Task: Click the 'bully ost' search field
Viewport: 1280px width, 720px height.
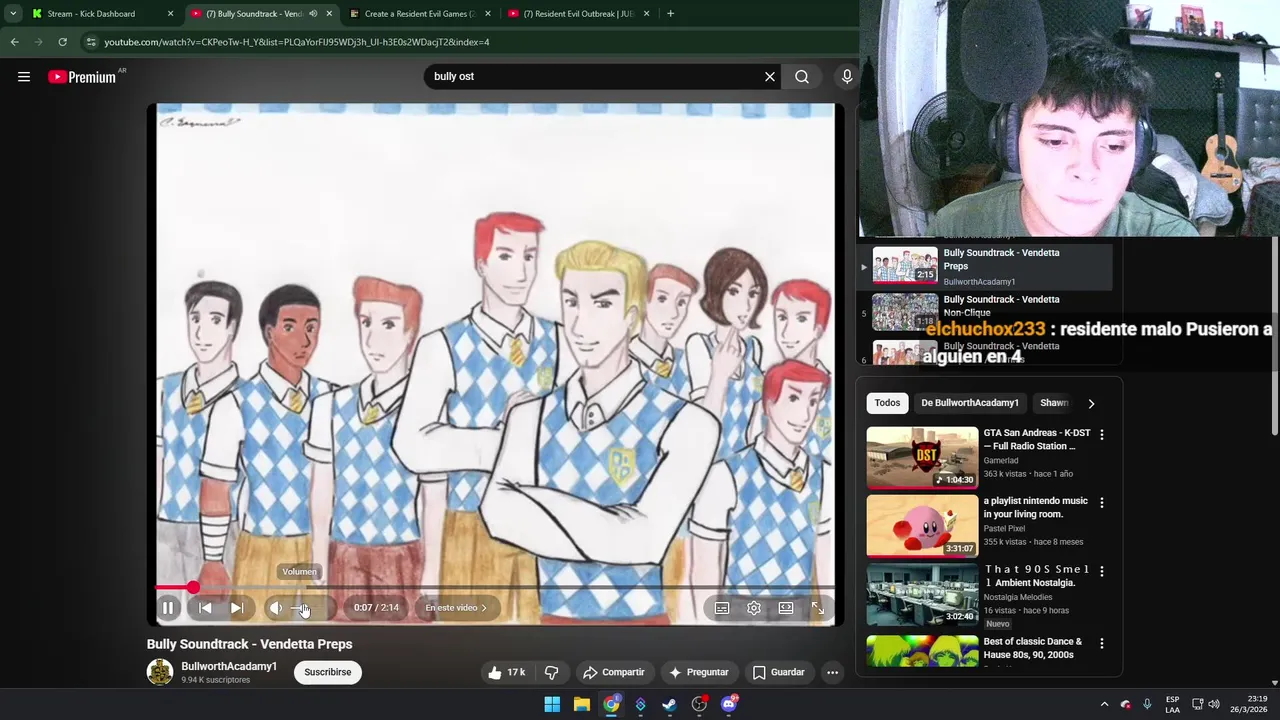Action: pos(594,77)
